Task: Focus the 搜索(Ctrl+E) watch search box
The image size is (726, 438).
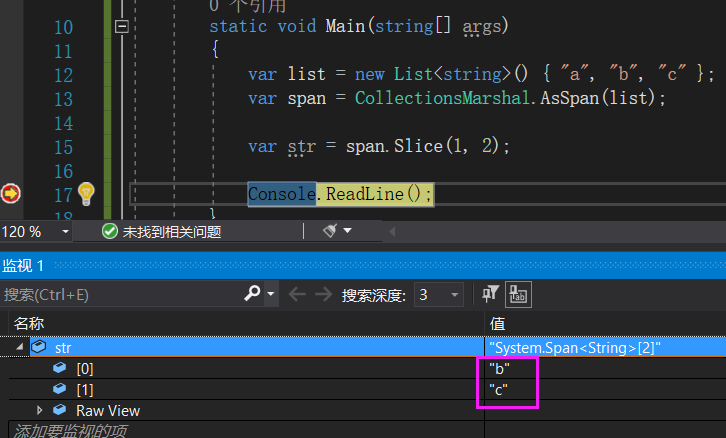Action: [121, 294]
